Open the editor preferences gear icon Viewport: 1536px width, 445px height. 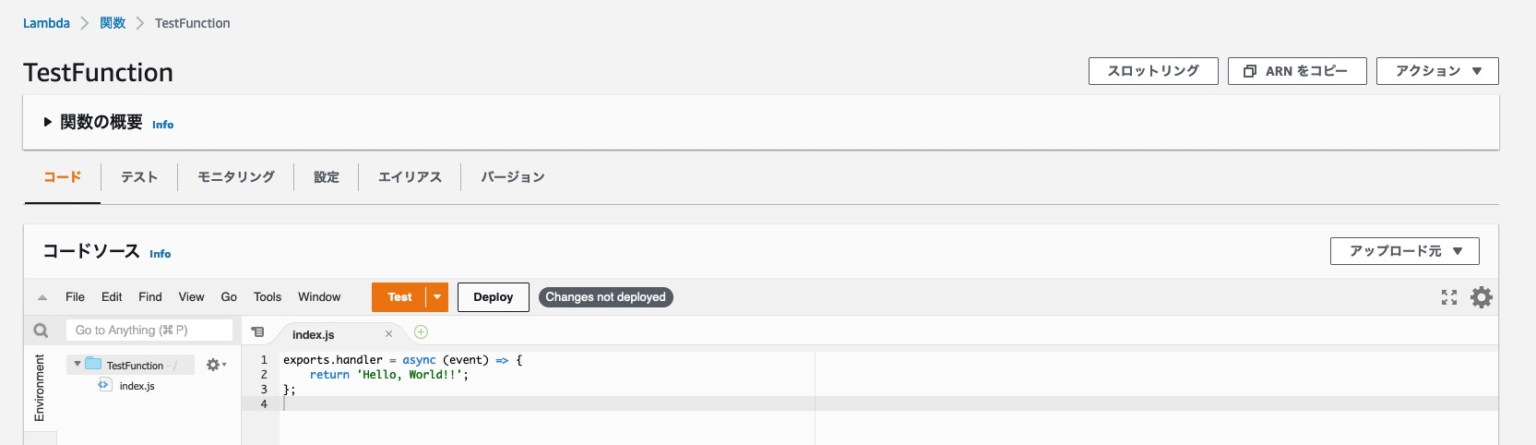(x=1481, y=297)
